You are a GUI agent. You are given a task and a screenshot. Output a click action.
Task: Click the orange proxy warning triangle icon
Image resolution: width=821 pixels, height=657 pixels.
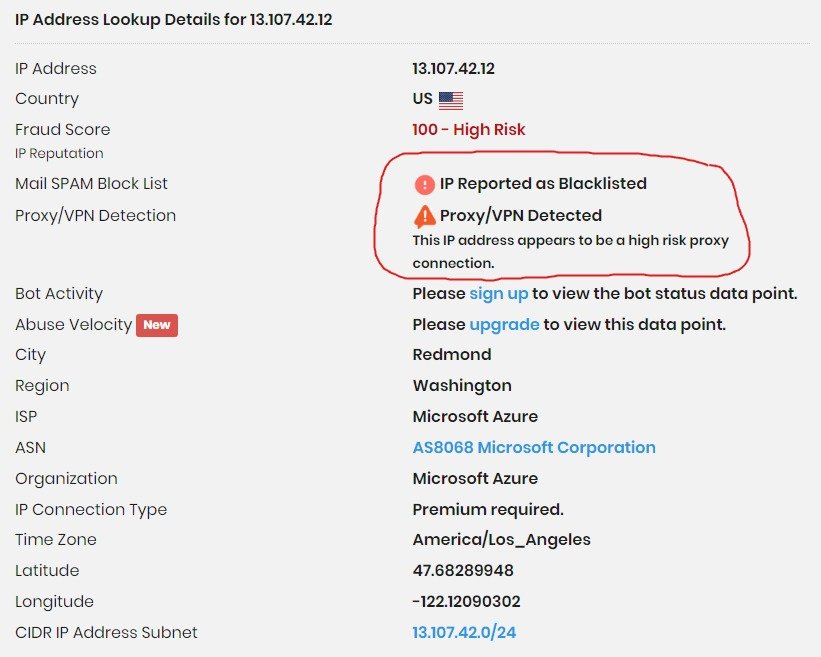pos(425,215)
